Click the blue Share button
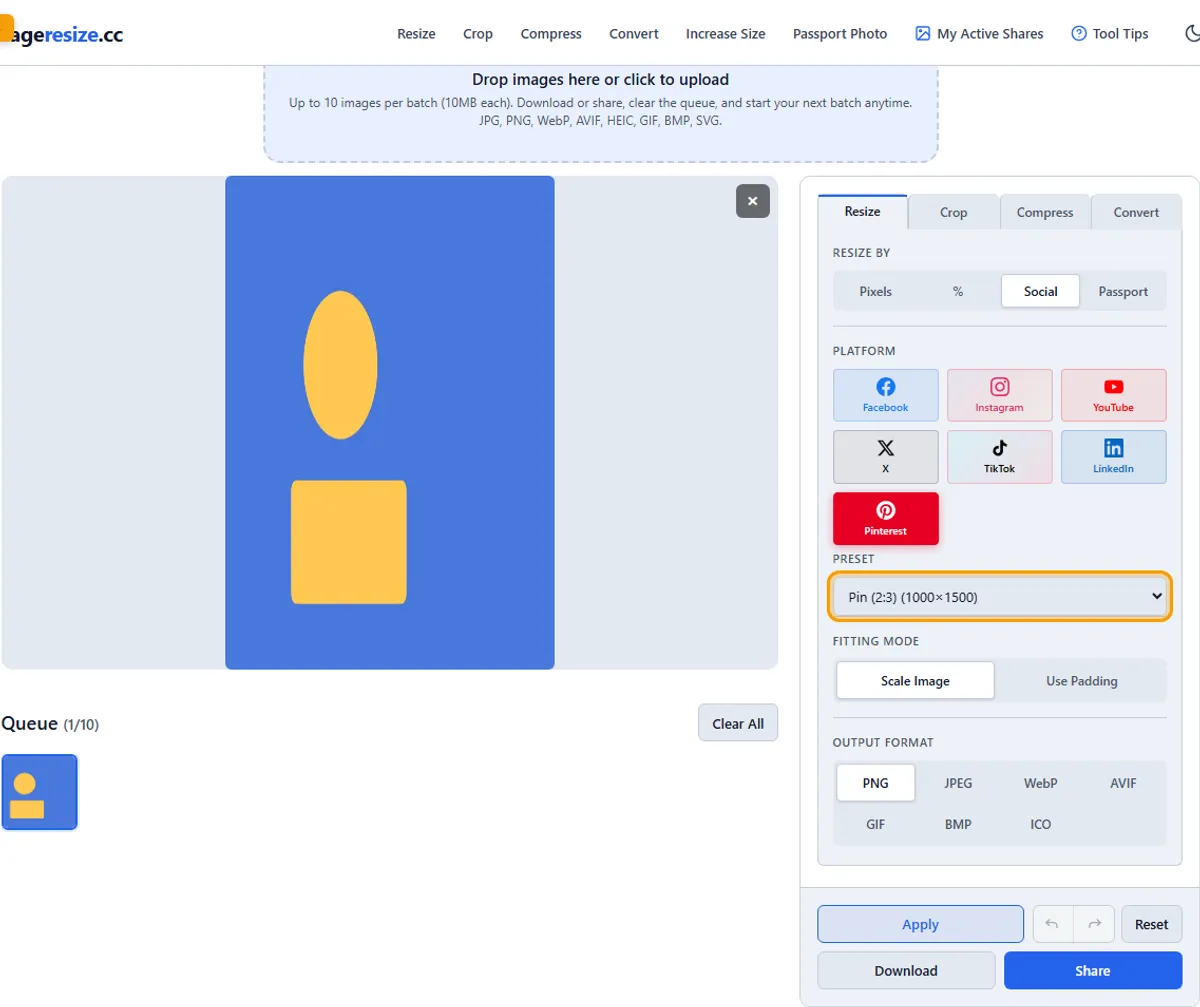This screenshot has height=1007, width=1200. tap(1093, 970)
